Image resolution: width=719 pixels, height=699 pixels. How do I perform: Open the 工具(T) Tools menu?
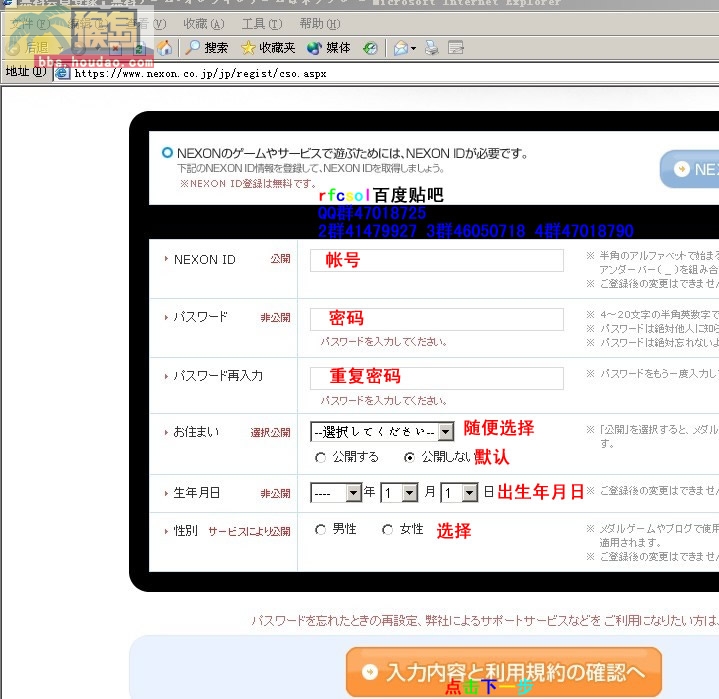pyautogui.click(x=262, y=24)
